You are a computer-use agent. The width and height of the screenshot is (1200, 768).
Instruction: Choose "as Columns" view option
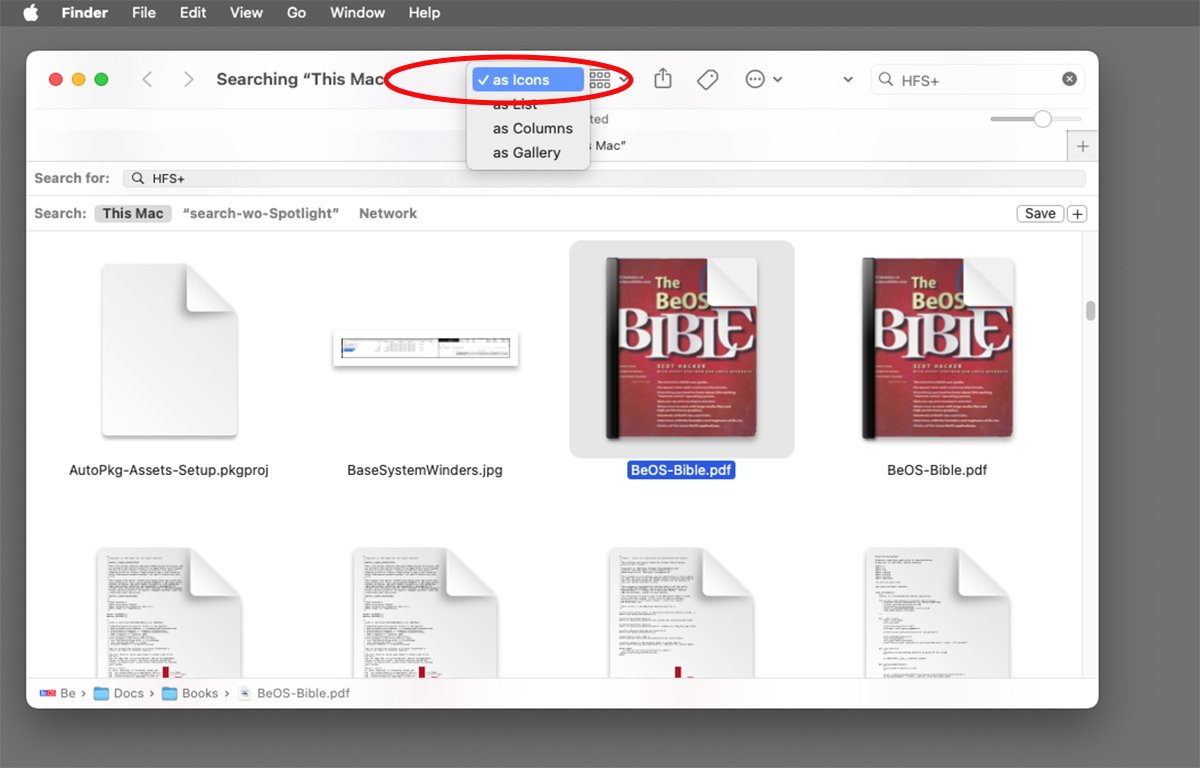tap(532, 128)
